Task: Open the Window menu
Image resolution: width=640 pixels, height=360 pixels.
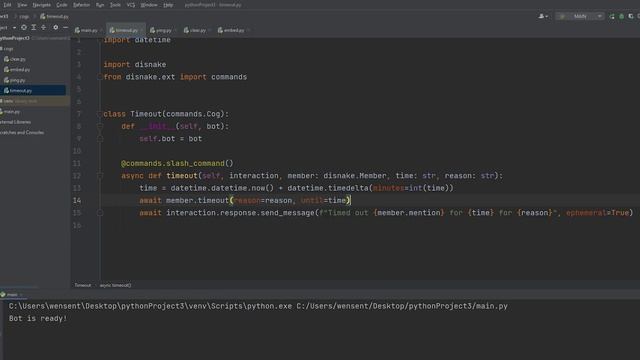Action: click(x=149, y=5)
